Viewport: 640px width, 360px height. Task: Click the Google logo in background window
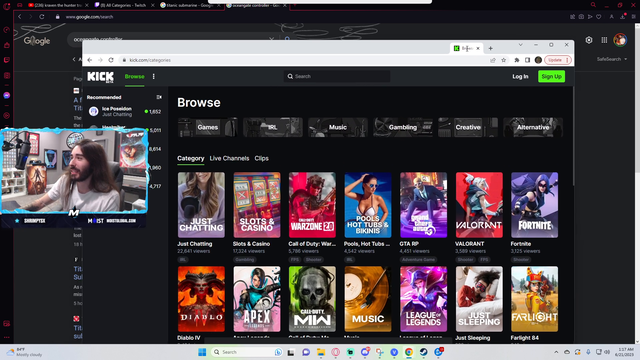tap(37, 41)
